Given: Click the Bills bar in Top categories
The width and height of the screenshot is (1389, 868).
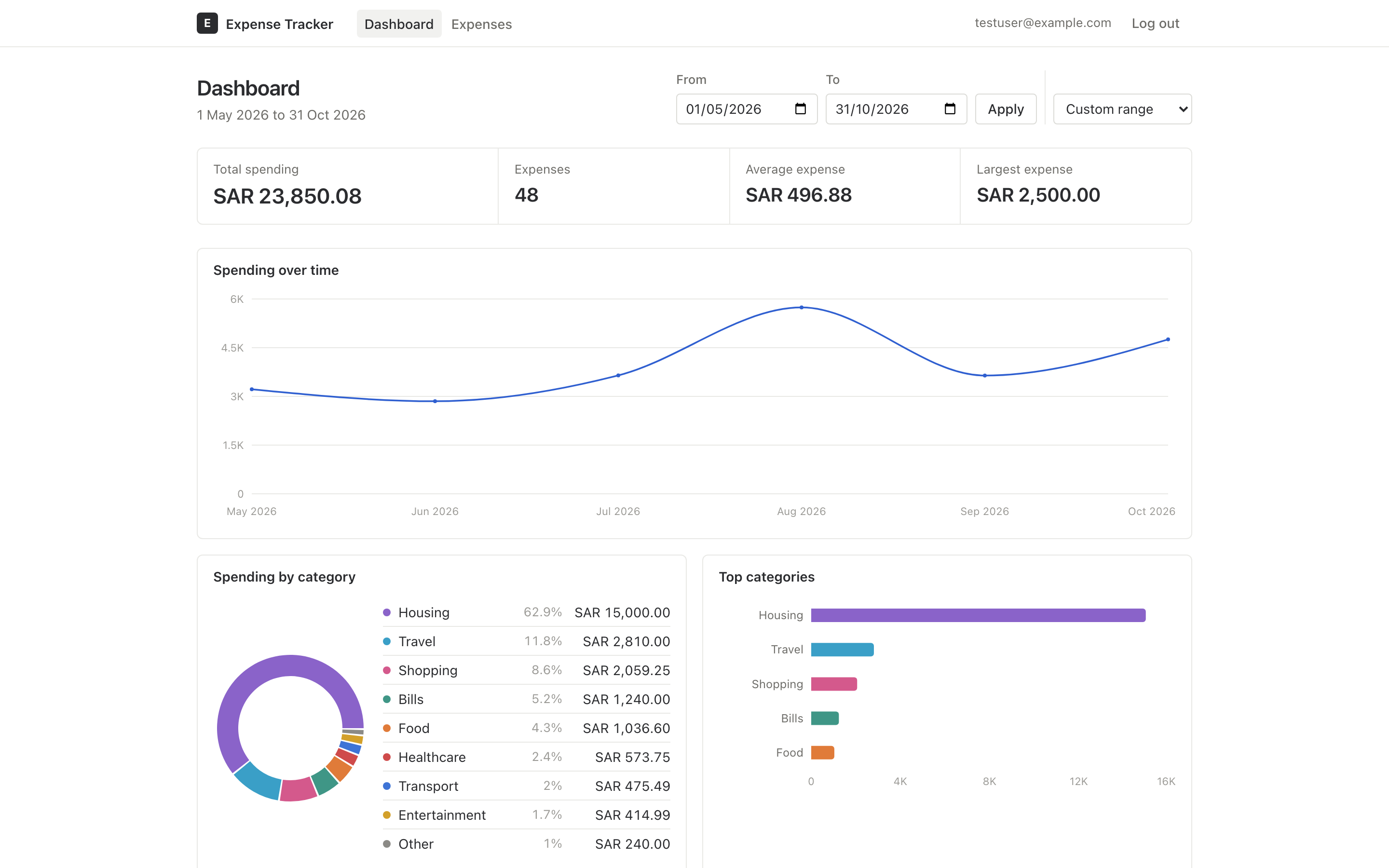Looking at the screenshot, I should pos(825,718).
